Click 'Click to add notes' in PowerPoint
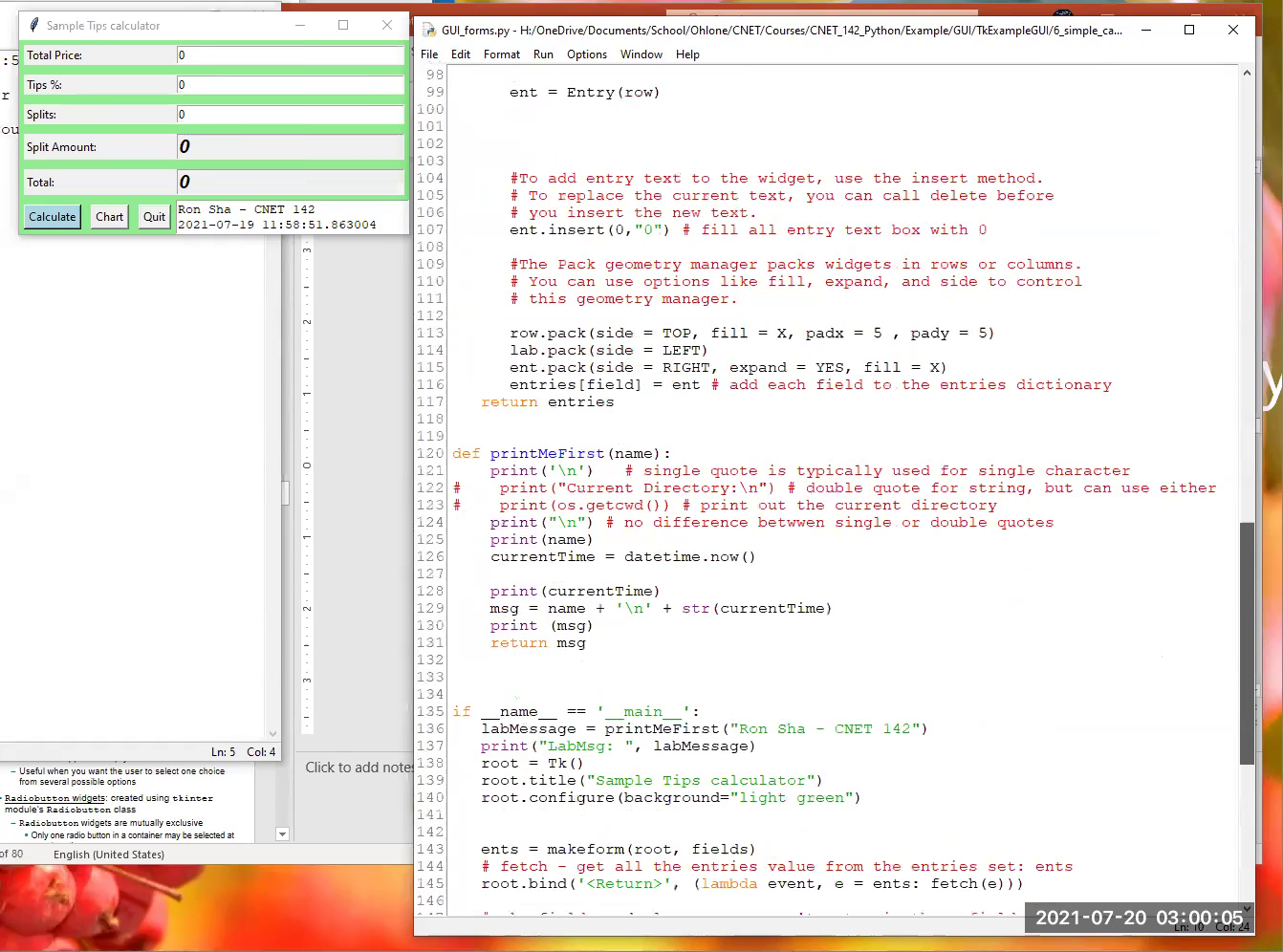This screenshot has height=952, width=1283. click(359, 768)
